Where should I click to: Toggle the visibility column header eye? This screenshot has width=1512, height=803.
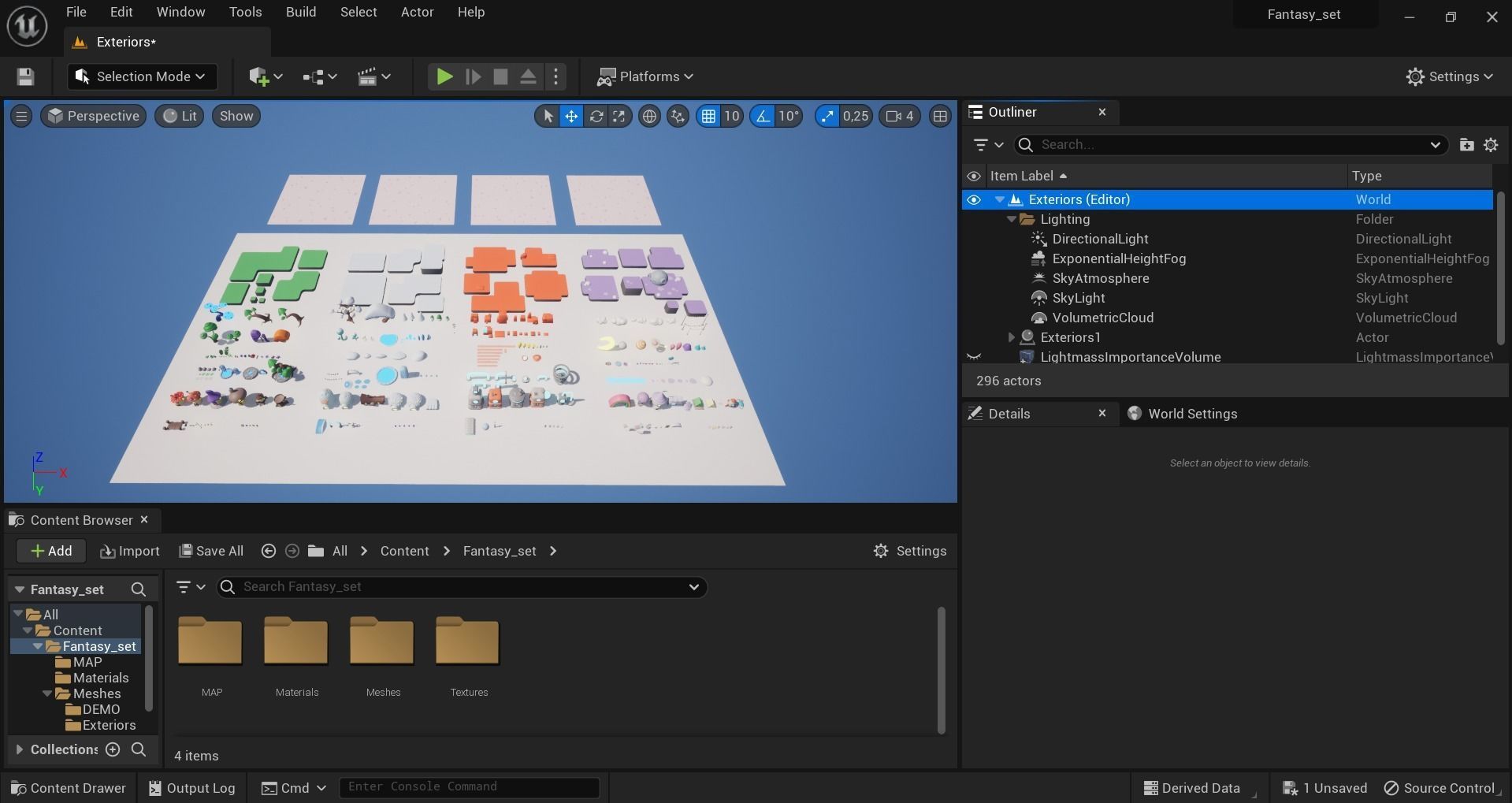974,176
